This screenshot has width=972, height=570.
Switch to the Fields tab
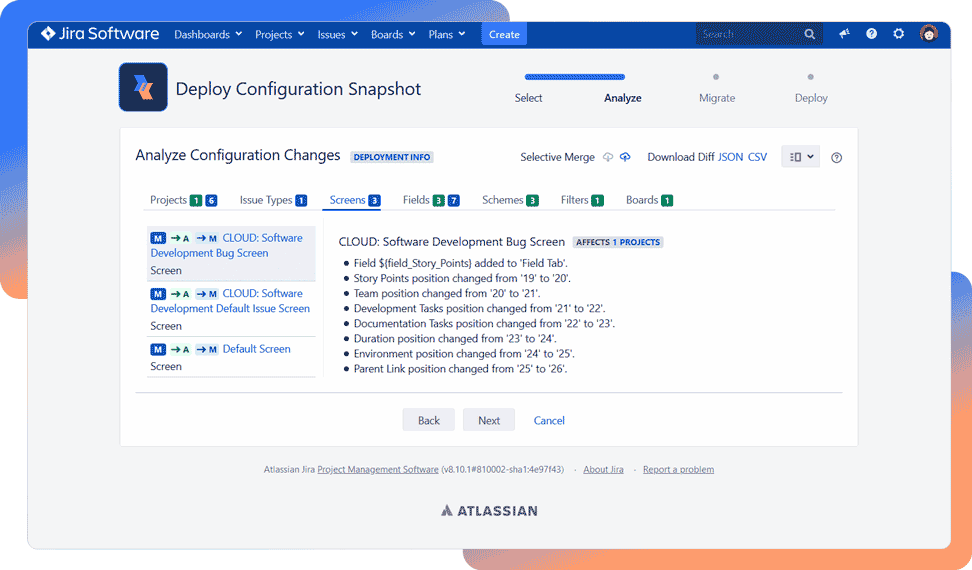[x=416, y=200]
